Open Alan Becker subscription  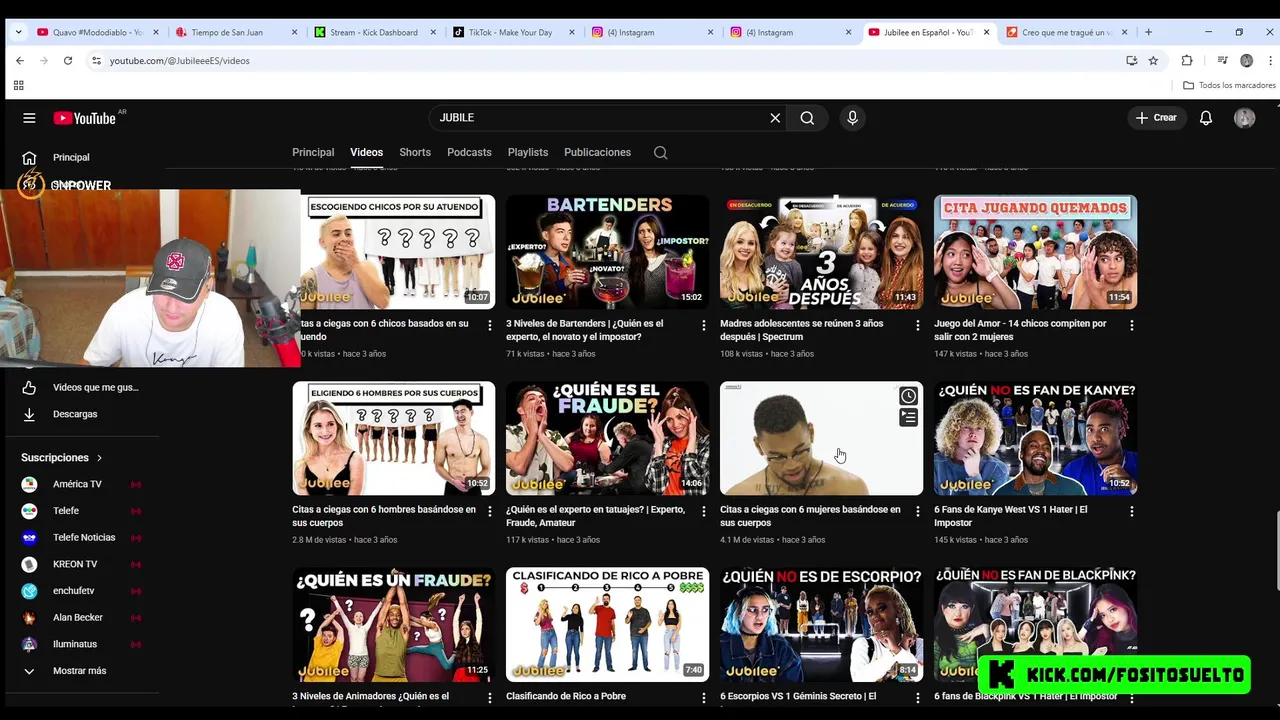[80, 618]
